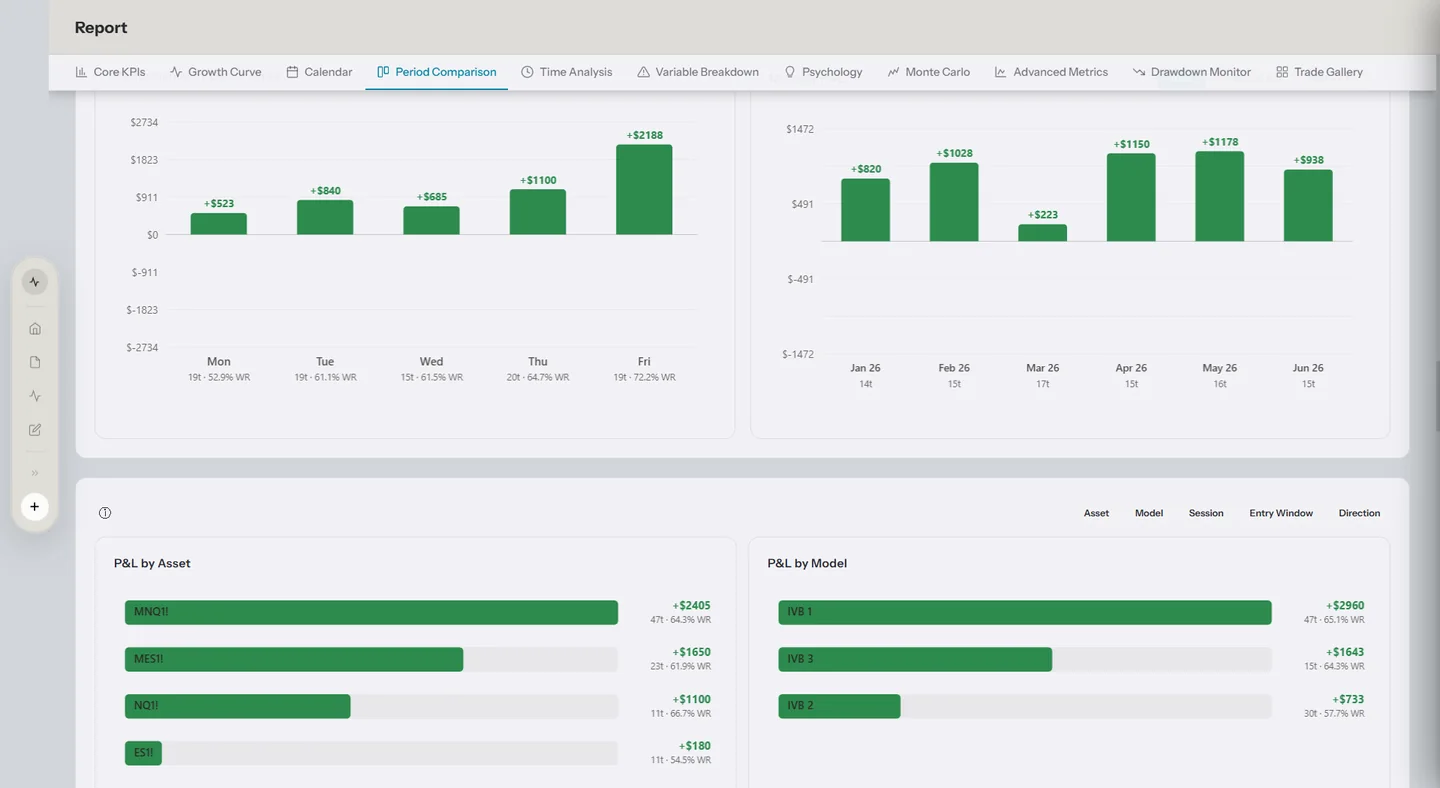Click the P&L by Model heading
This screenshot has height=788, width=1440.
click(807, 563)
